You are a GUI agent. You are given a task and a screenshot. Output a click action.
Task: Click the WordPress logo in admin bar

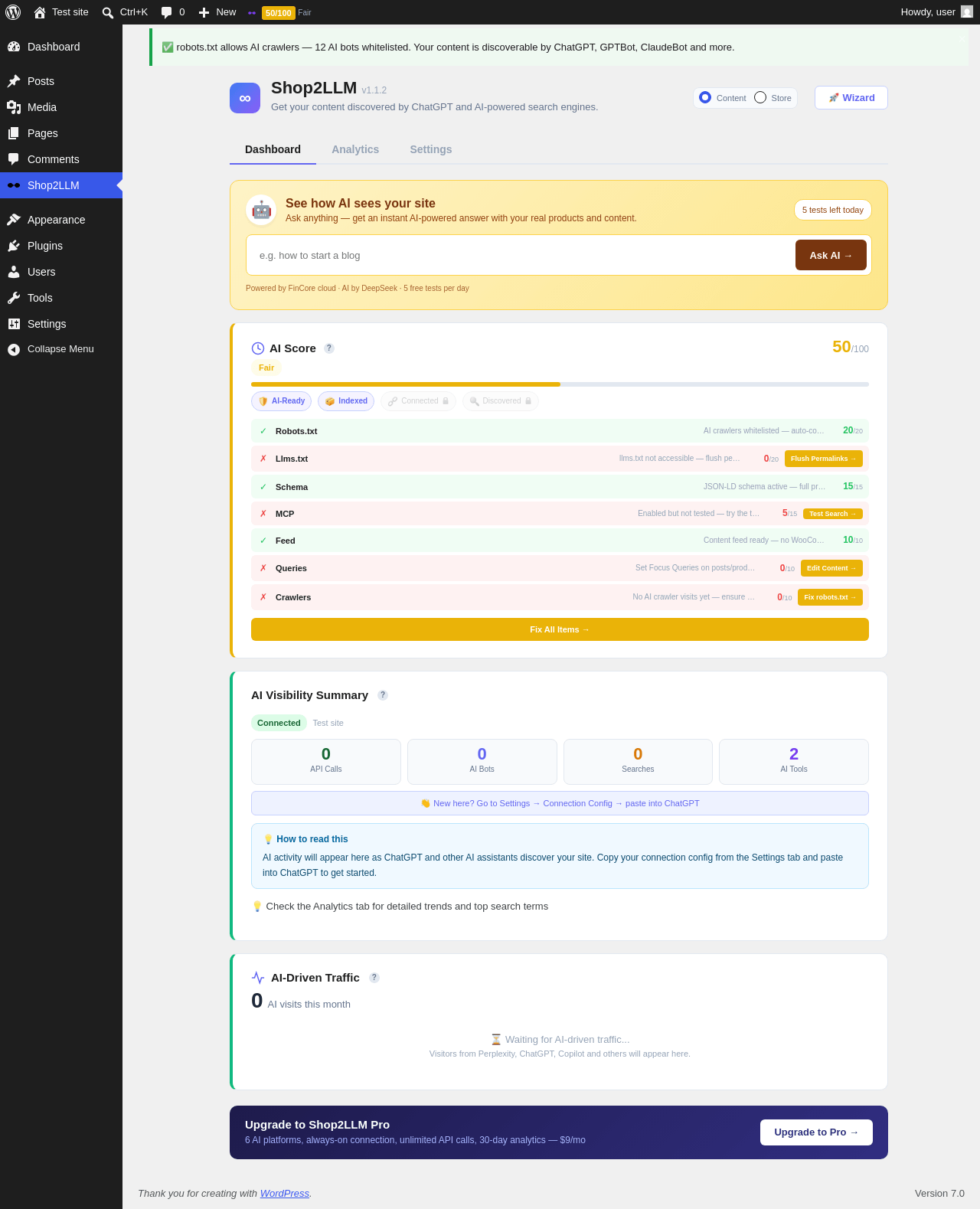click(13, 12)
